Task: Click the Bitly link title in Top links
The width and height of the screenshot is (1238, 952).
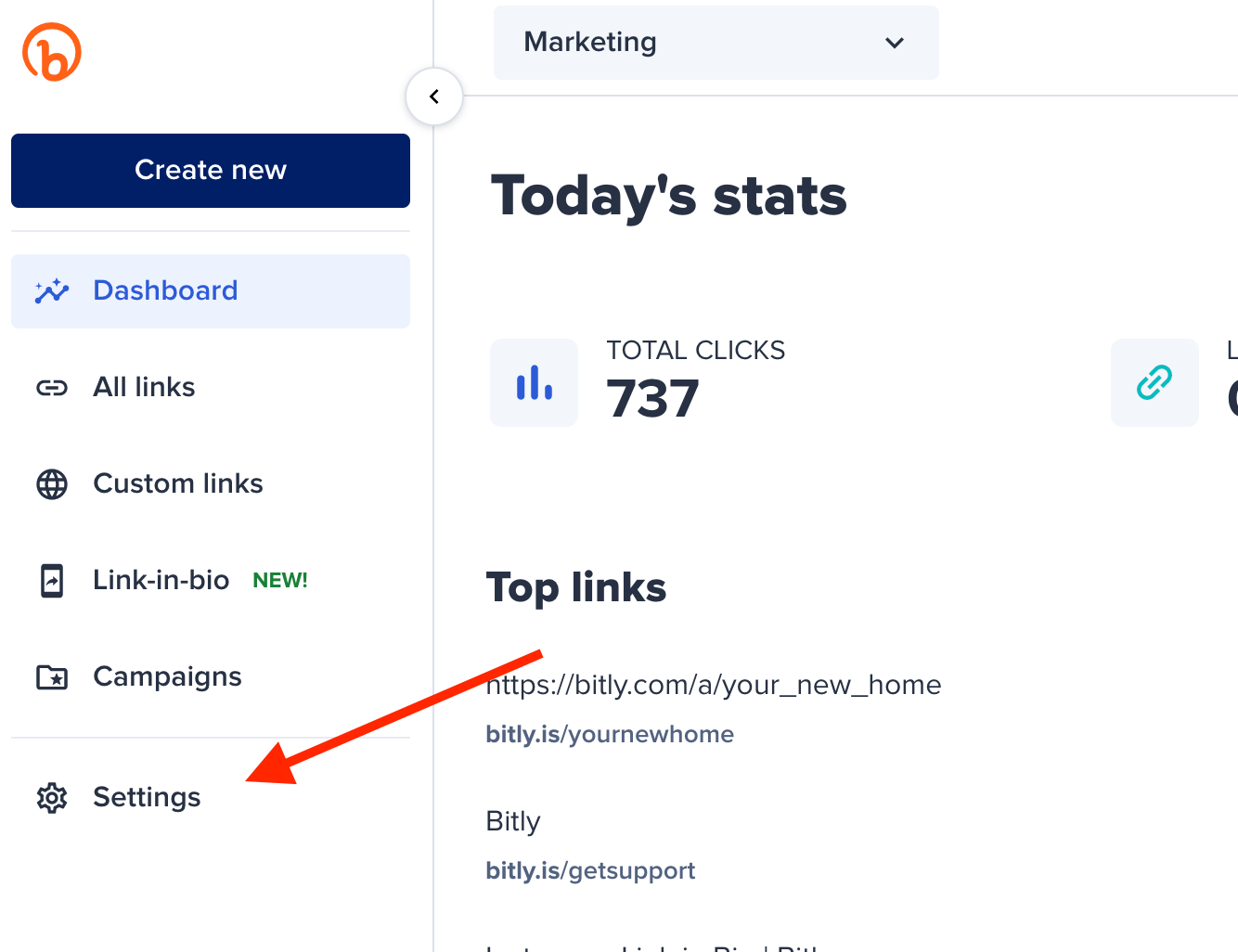Action: click(x=513, y=821)
